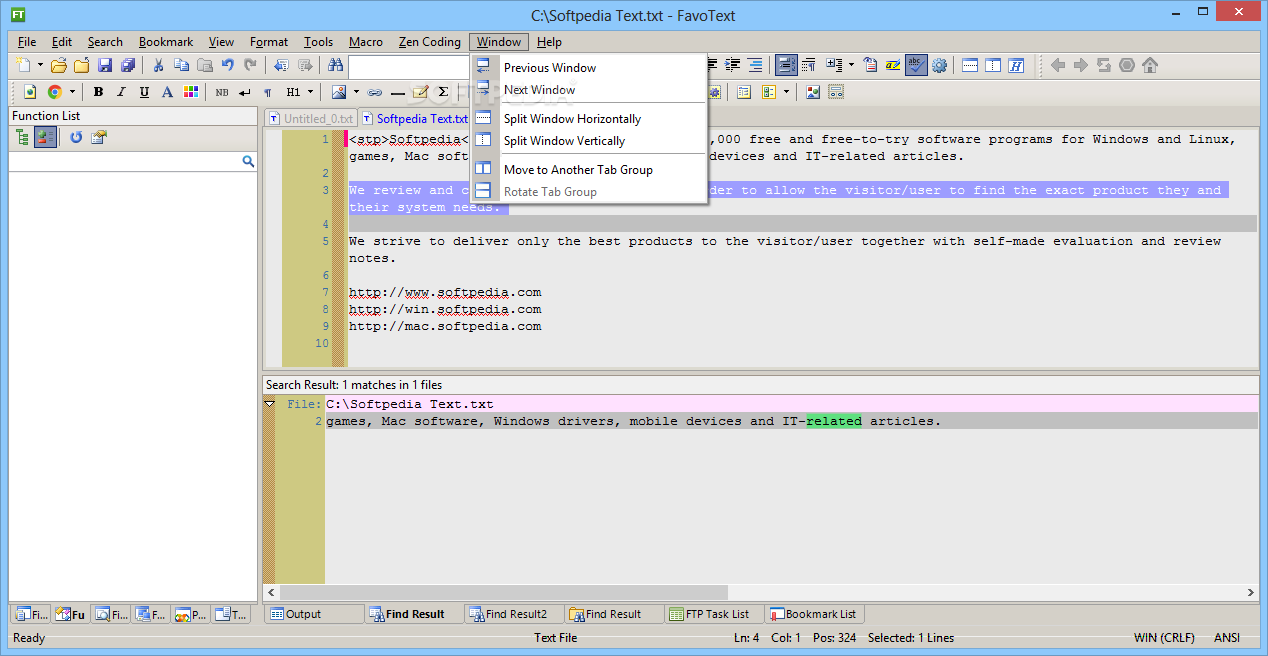Viewport: 1268px width, 656px height.
Task: Click the Save (floppy disk) icon
Action: [104, 65]
